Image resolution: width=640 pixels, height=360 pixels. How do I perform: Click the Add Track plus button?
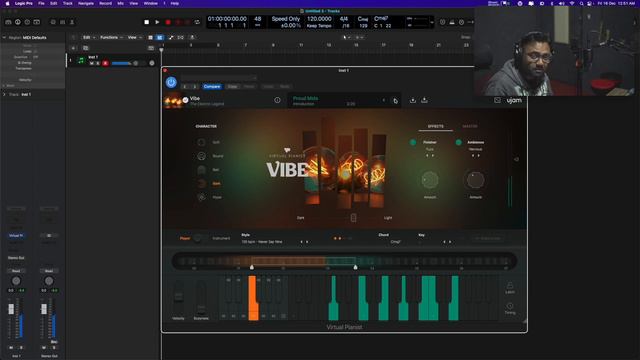(73, 48)
